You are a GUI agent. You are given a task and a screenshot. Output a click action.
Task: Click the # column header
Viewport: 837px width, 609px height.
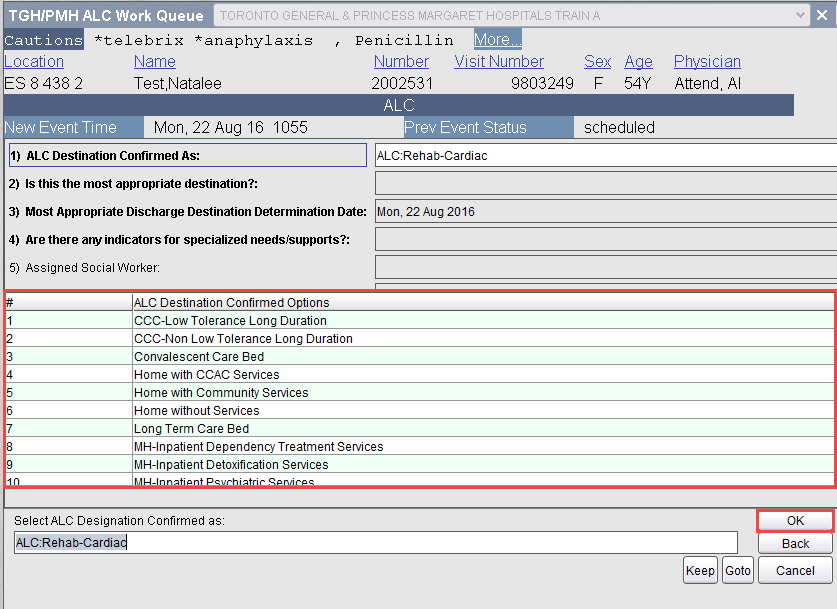pyautogui.click(x=68, y=303)
